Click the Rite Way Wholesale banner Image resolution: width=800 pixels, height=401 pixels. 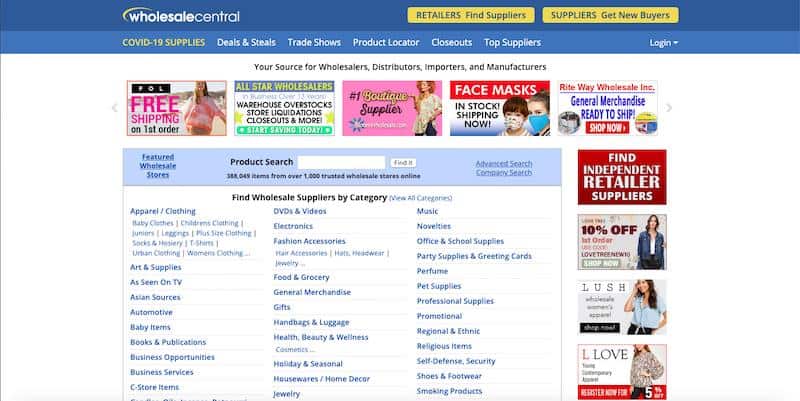(x=608, y=108)
